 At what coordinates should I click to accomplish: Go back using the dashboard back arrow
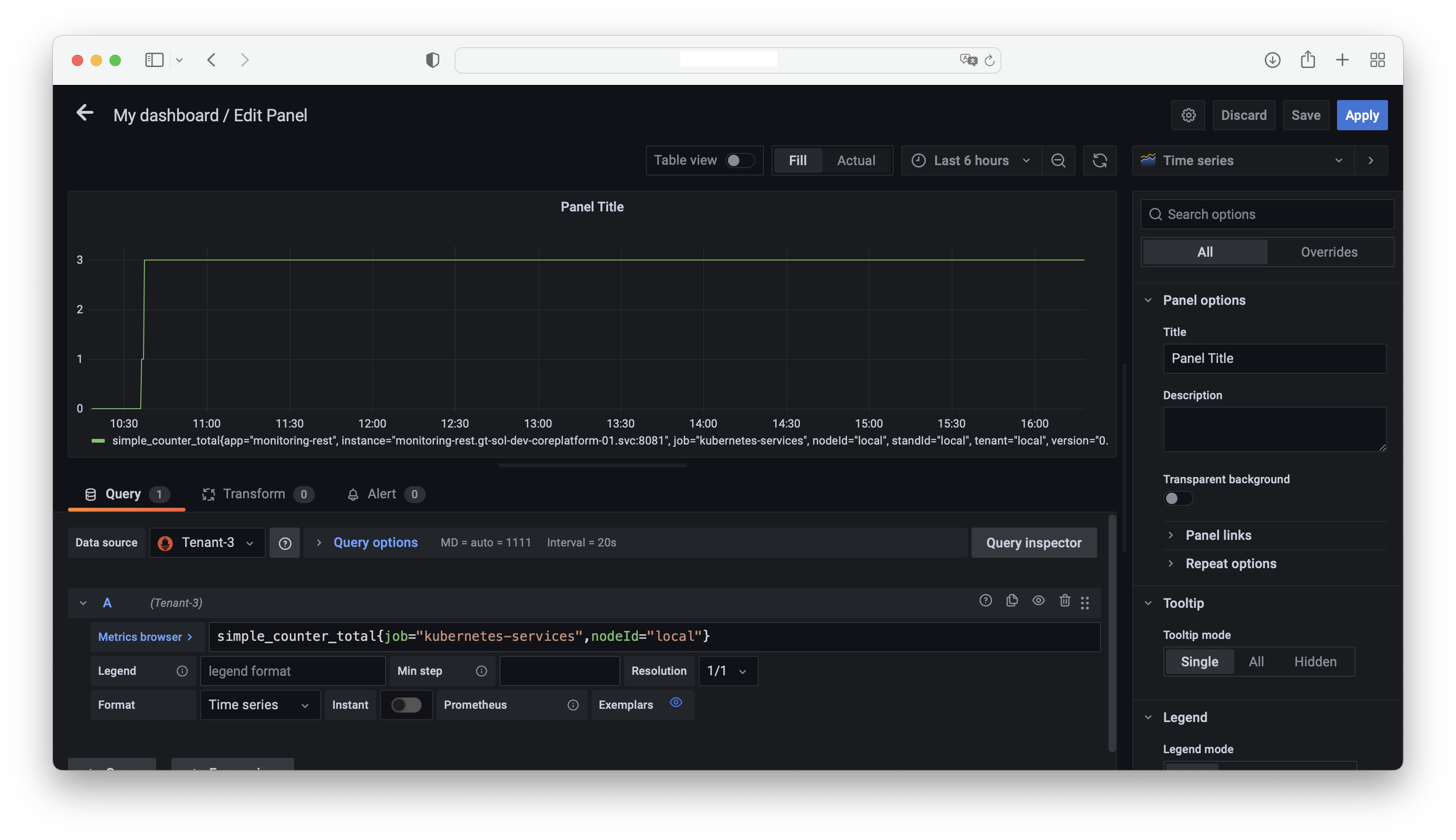click(x=85, y=113)
